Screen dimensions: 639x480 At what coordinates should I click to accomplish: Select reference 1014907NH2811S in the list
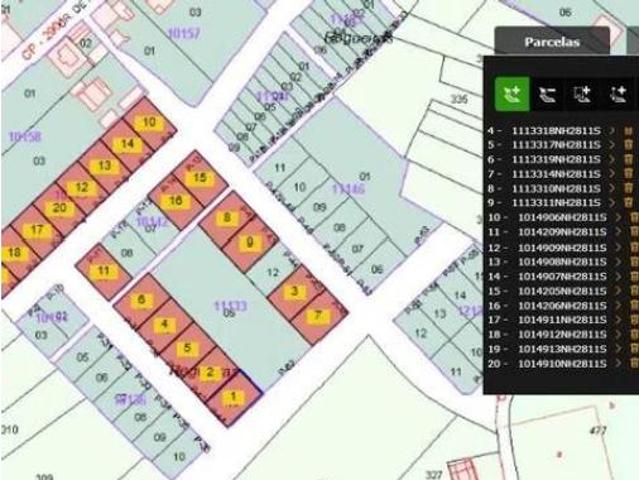(562, 276)
